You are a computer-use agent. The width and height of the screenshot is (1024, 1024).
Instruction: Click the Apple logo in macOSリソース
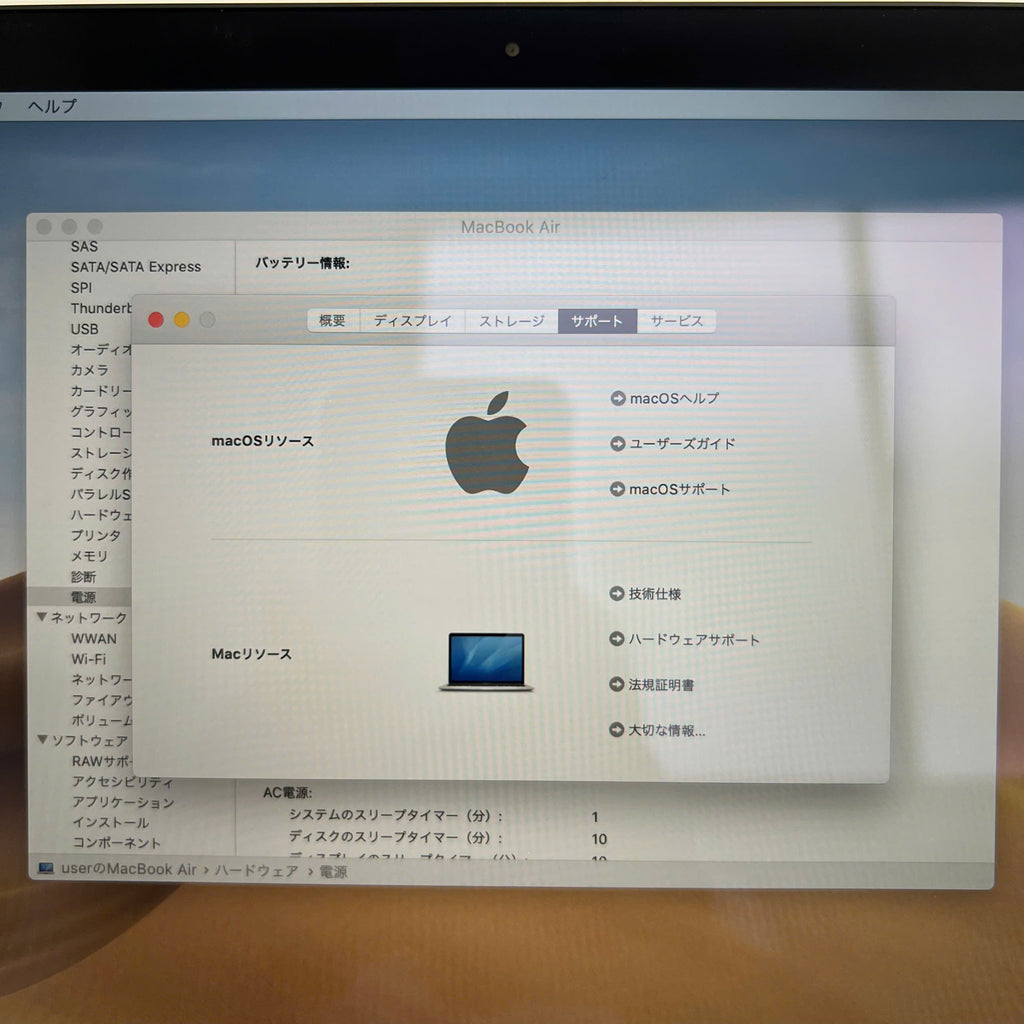pos(487,443)
